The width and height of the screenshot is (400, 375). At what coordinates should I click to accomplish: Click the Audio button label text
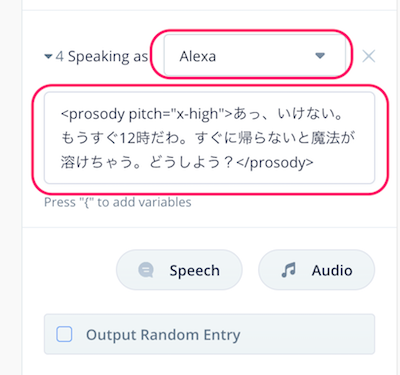pyautogui.click(x=332, y=270)
